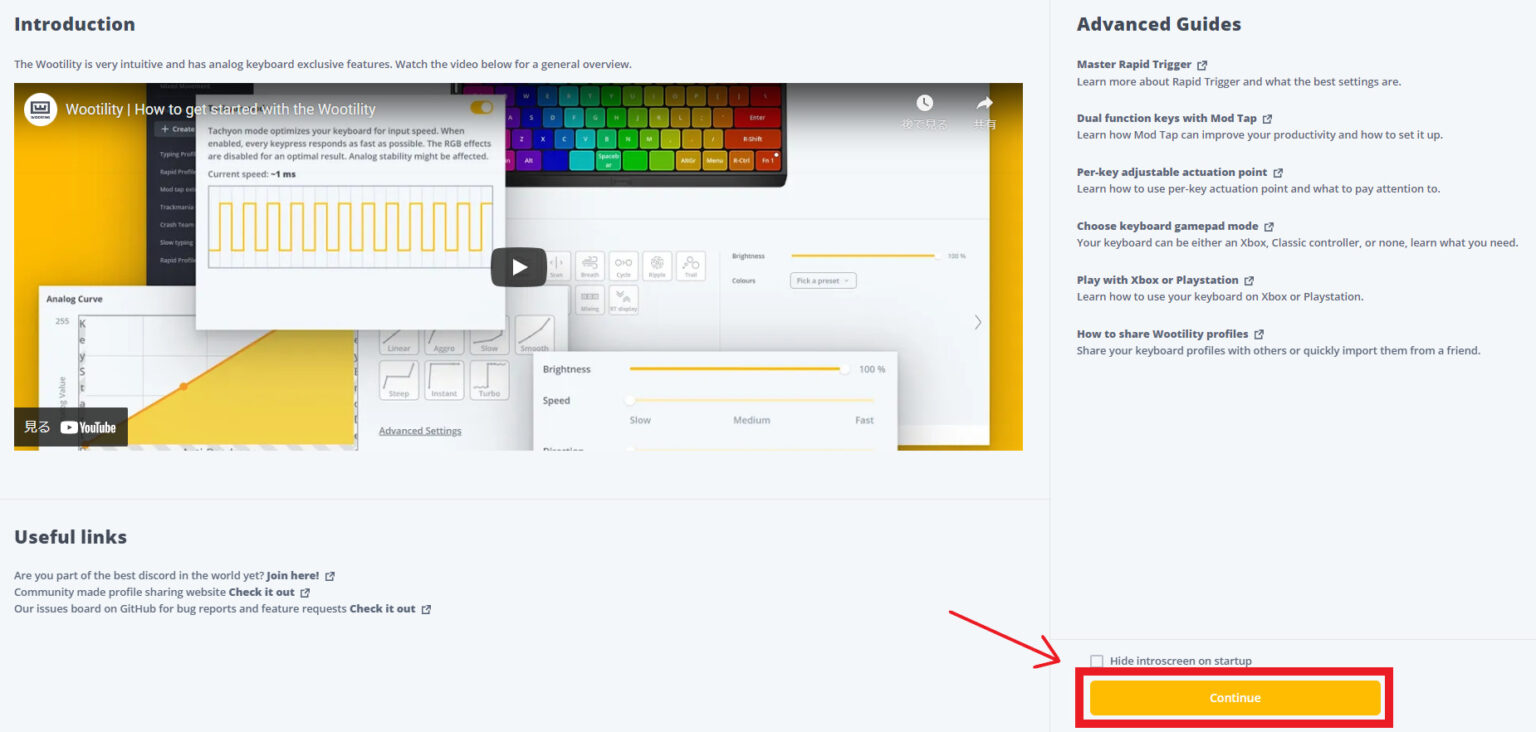
Task: Click text 'Learn more about Rapid Trigger and what the best settings are.'
Action: 1239,81
